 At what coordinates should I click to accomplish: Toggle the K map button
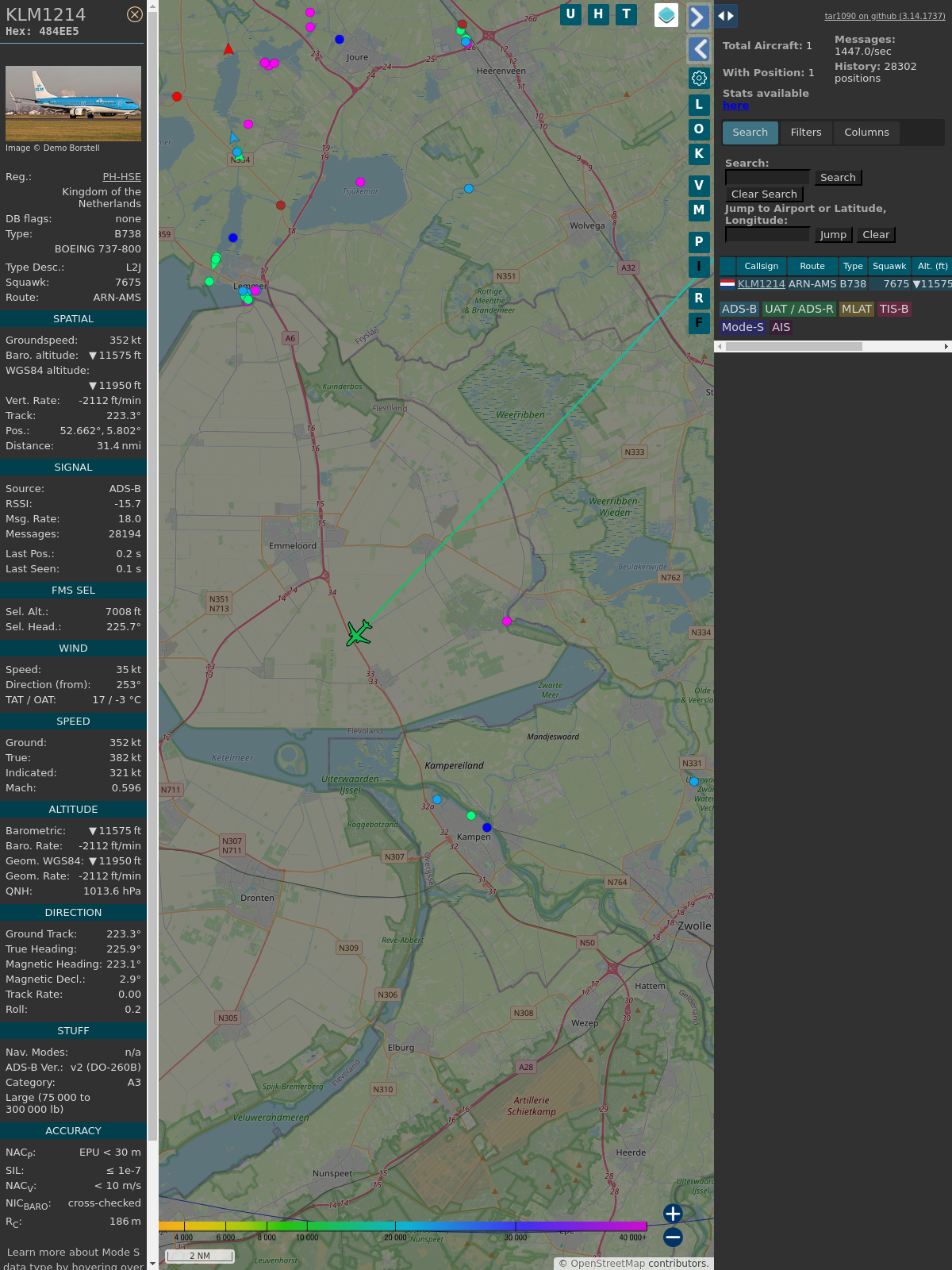pos(699,154)
